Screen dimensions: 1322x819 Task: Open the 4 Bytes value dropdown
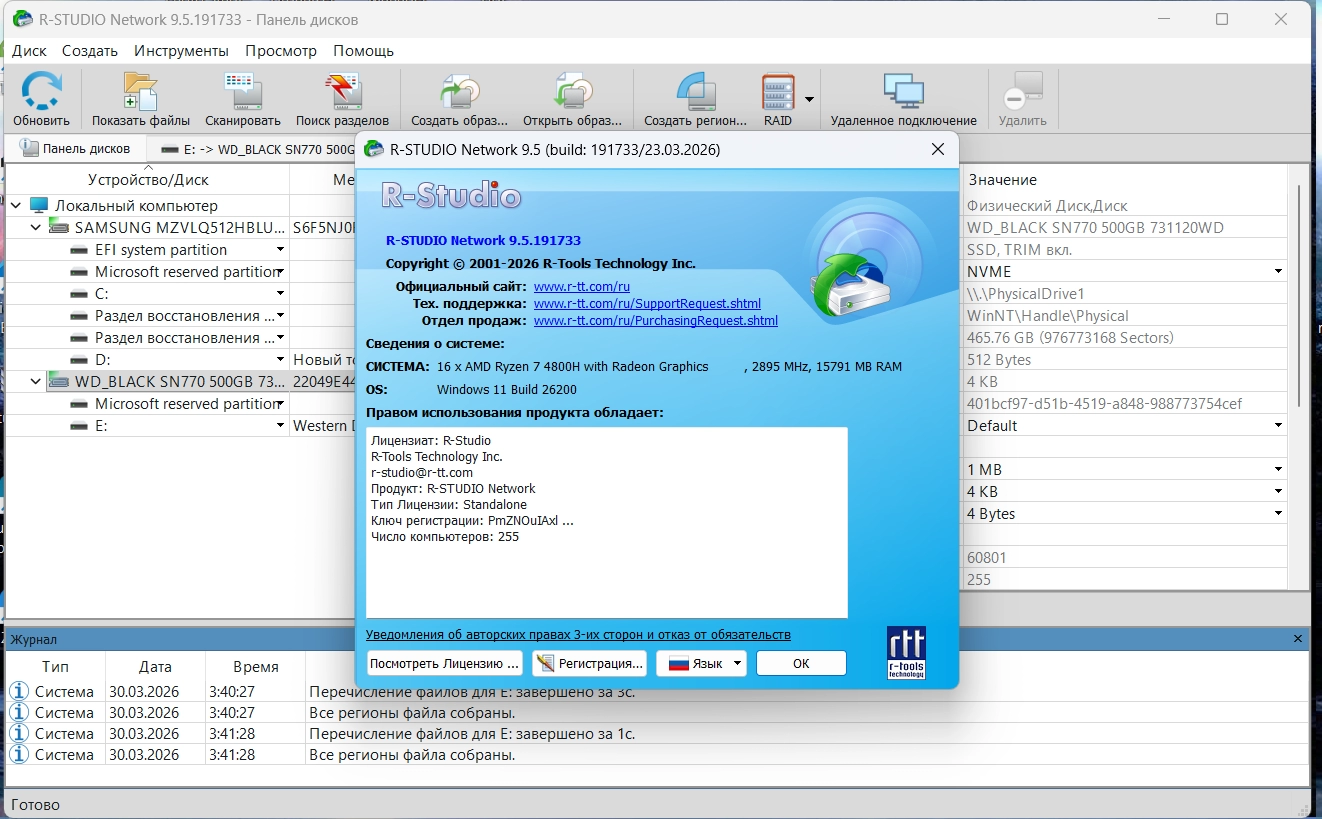[x=1278, y=513]
